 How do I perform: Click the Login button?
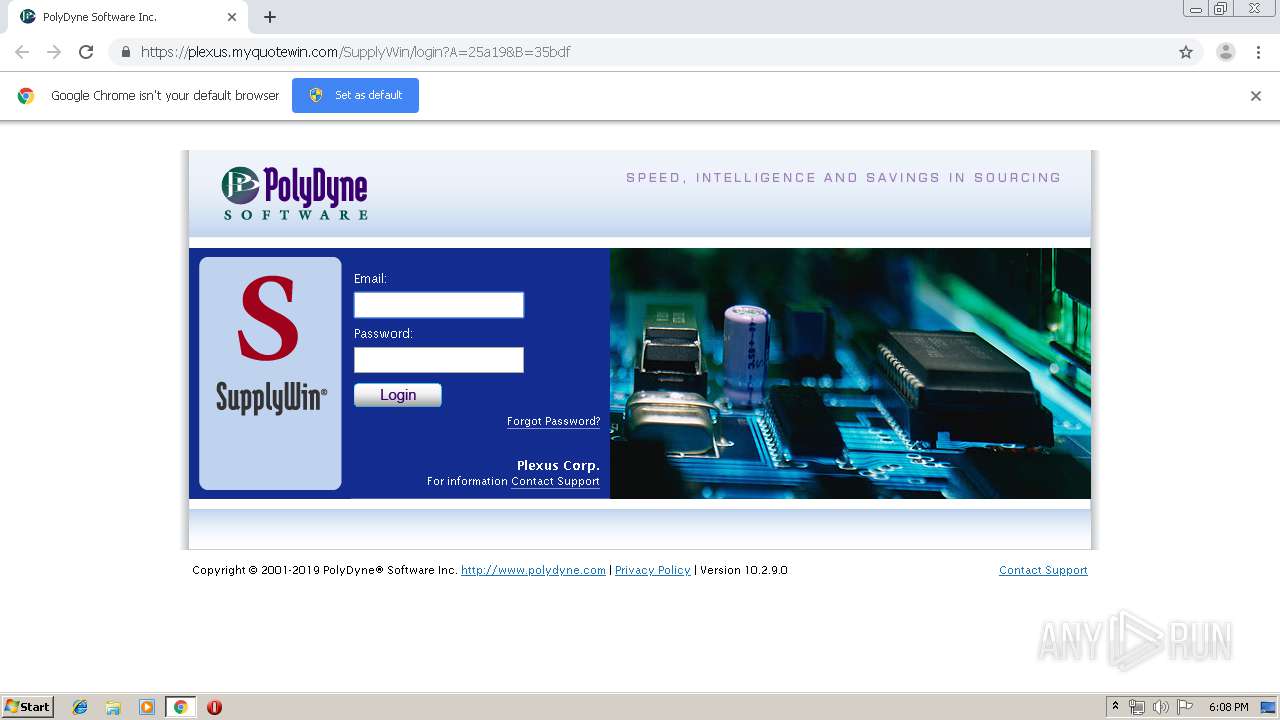tap(398, 395)
